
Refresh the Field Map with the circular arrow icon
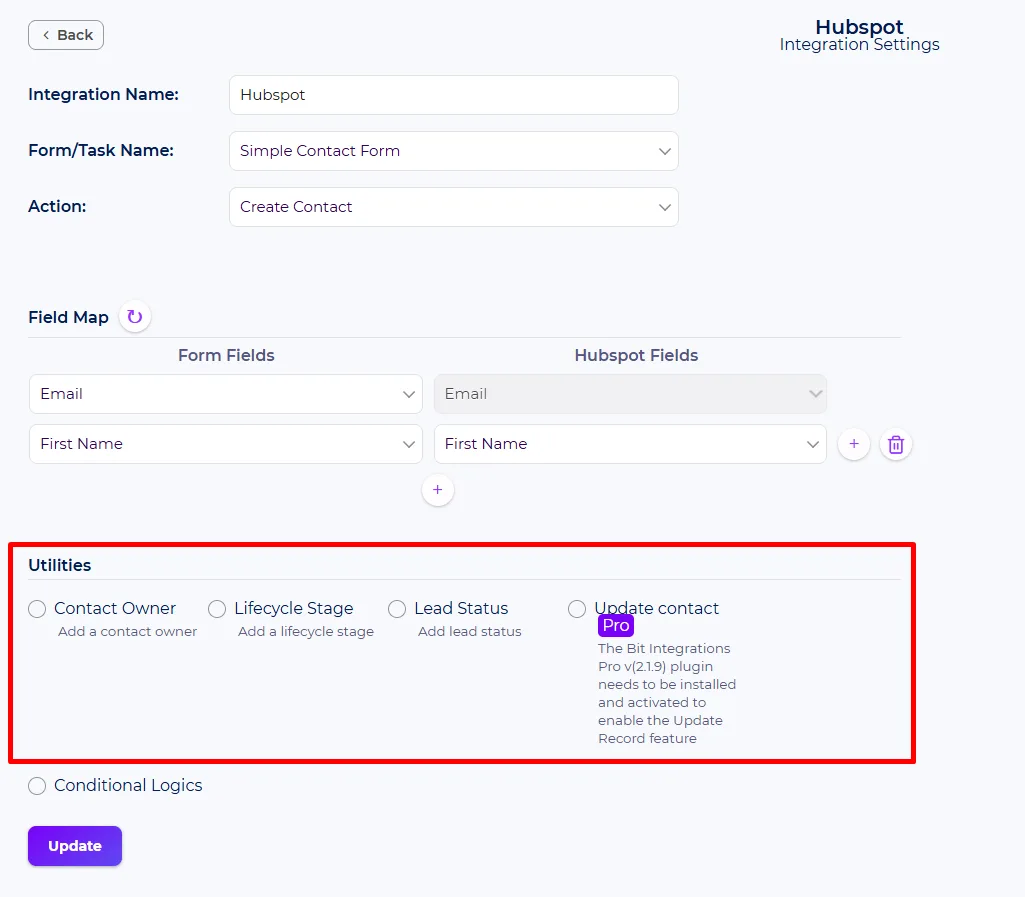click(135, 317)
